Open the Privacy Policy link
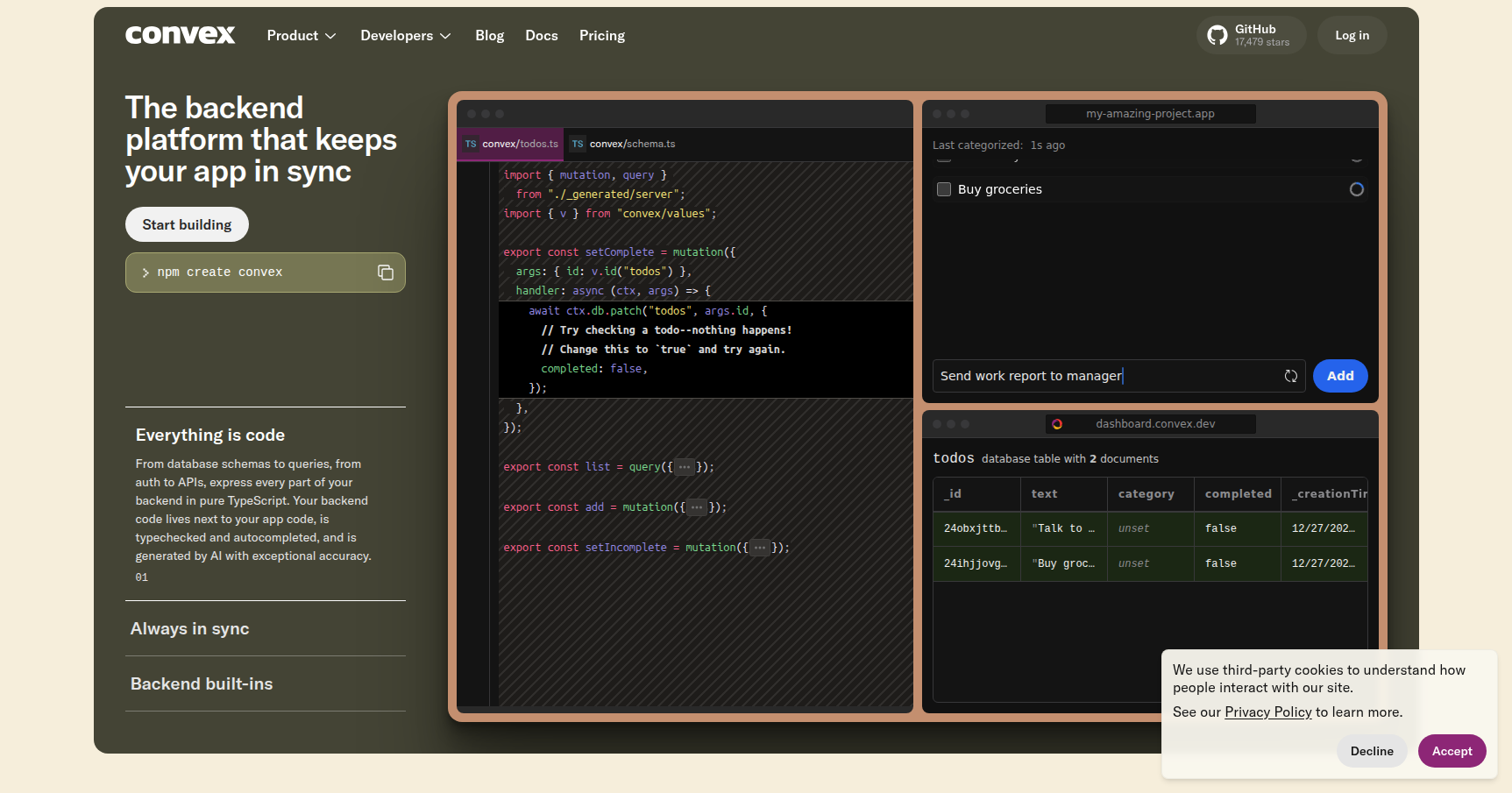The image size is (1512, 793). pyautogui.click(x=1267, y=712)
